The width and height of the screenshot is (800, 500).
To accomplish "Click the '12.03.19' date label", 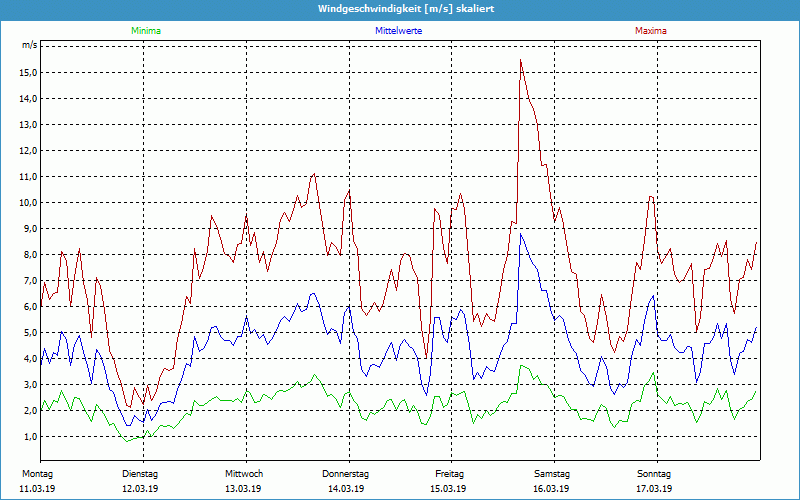I will point(140,489).
